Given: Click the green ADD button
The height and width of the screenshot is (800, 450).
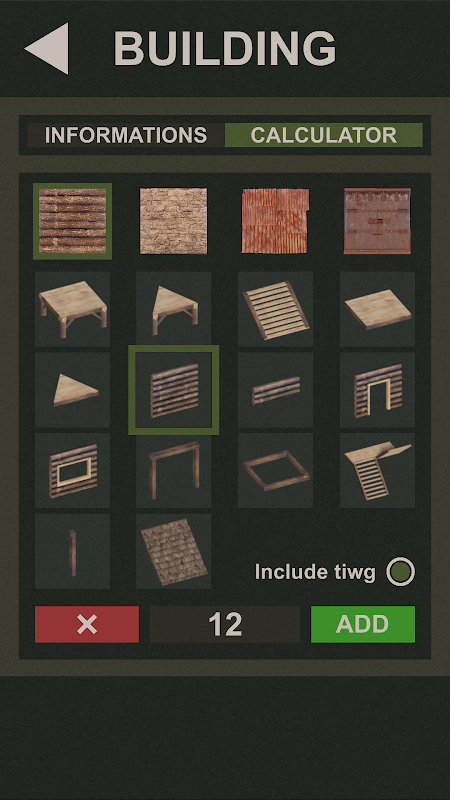Looking at the screenshot, I should pyautogui.click(x=363, y=624).
